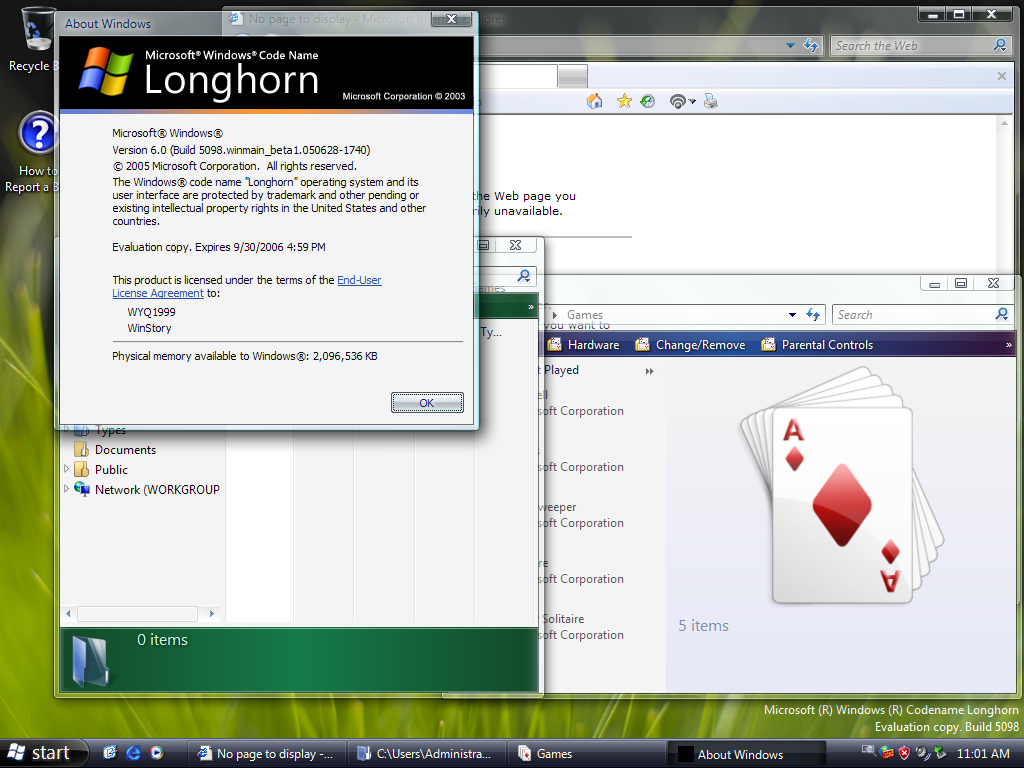Expand Network (WORKGROUP) tree node
Viewport: 1024px width, 768px height.
click(x=66, y=488)
